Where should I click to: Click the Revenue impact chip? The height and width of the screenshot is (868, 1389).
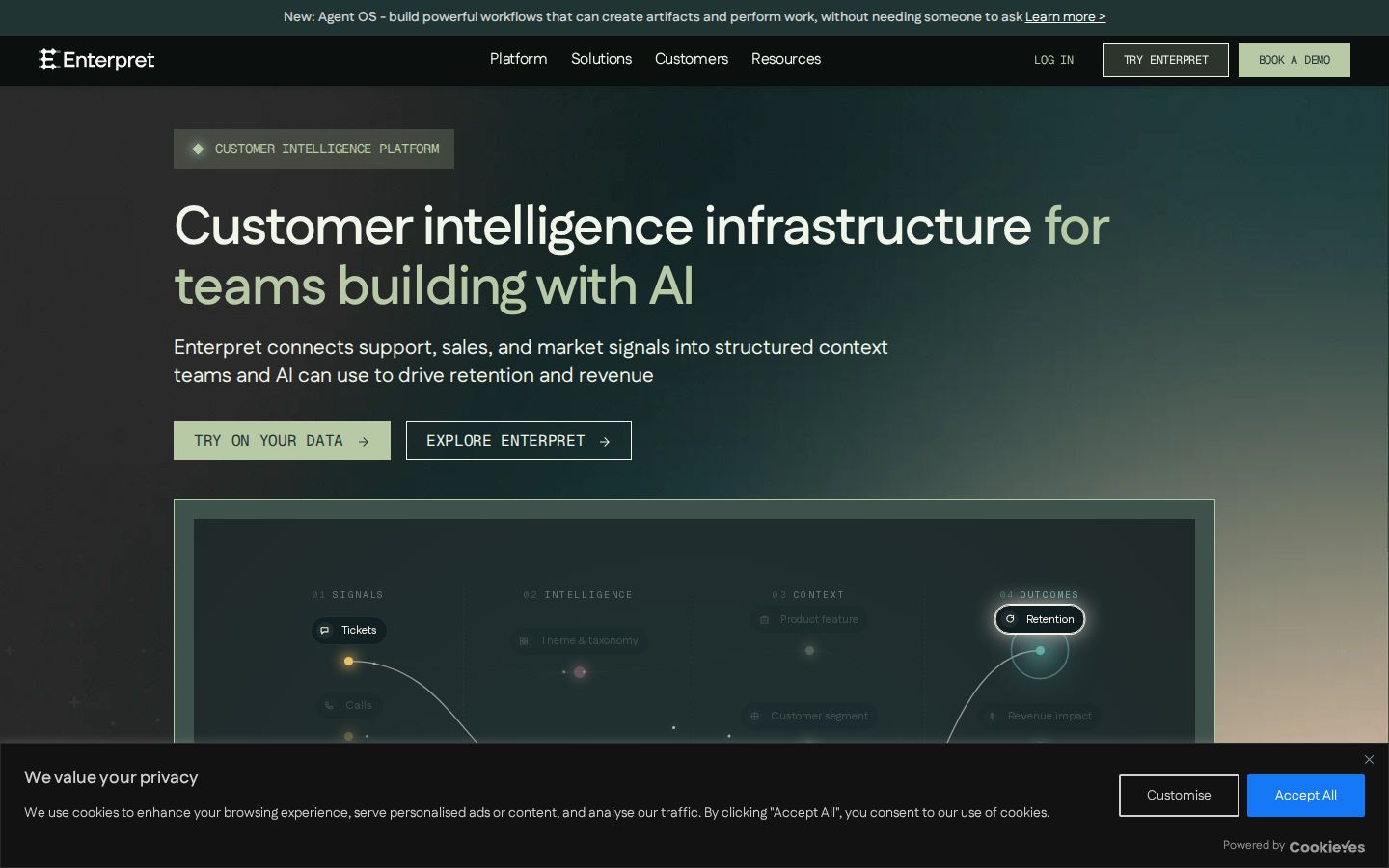[1040, 716]
